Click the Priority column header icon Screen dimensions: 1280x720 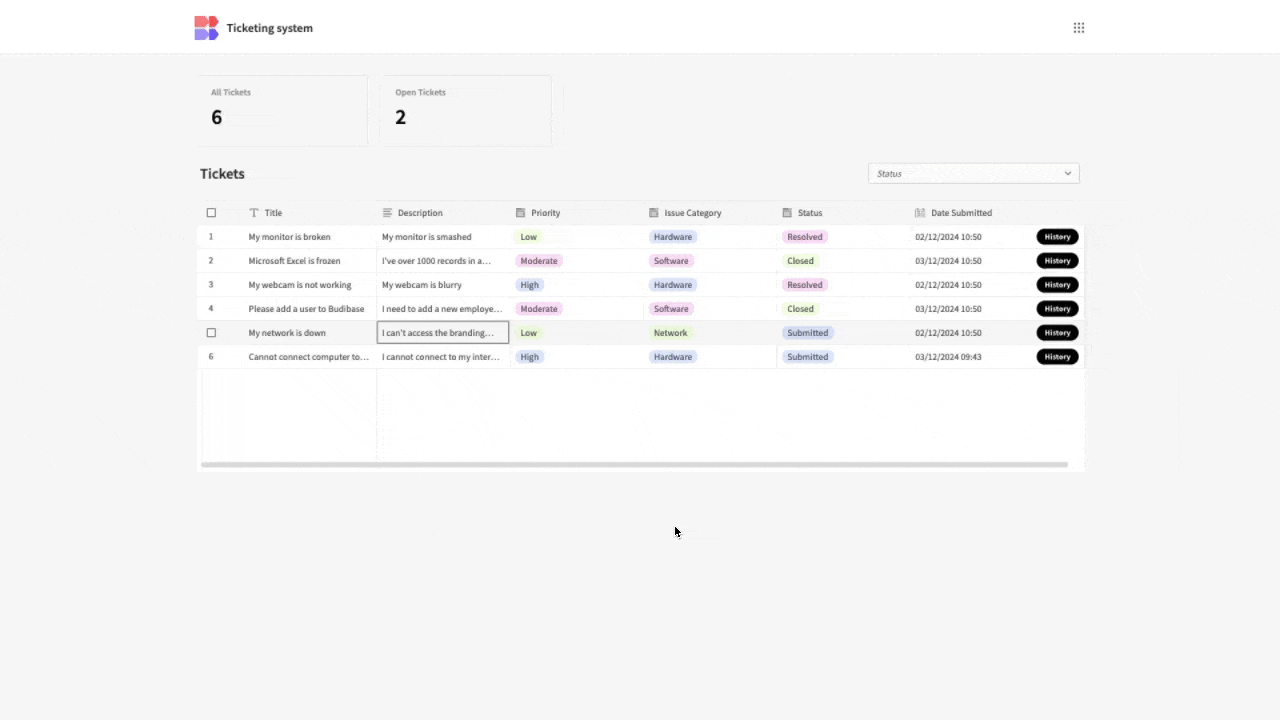(520, 212)
